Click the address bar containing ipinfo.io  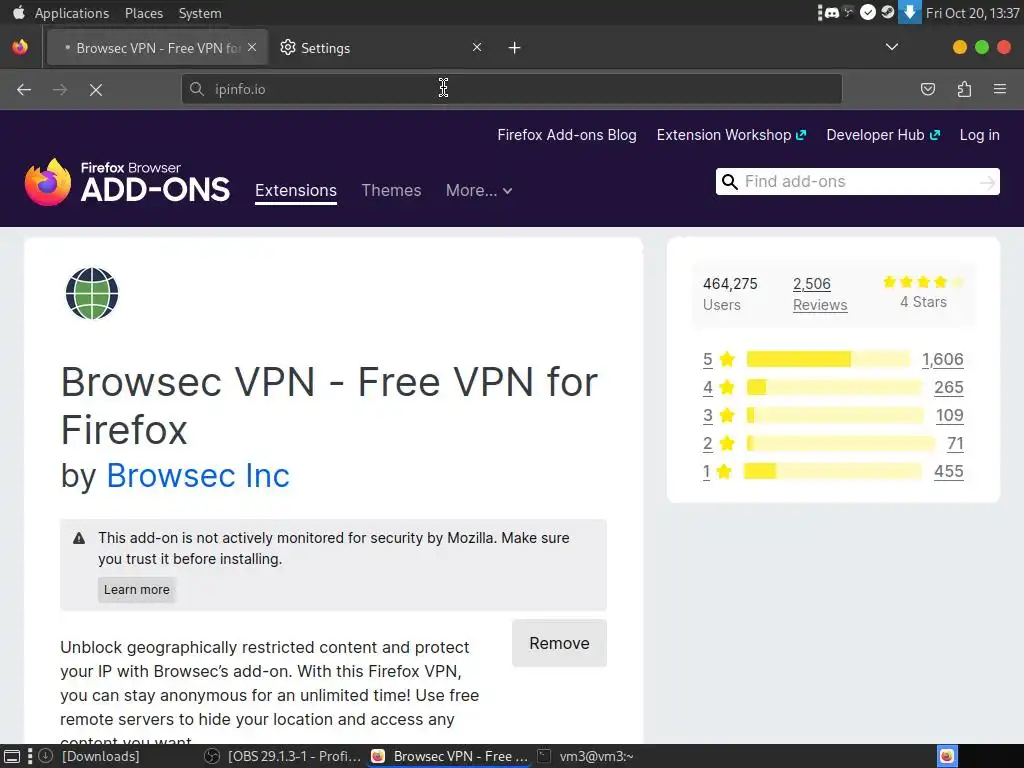click(511, 89)
